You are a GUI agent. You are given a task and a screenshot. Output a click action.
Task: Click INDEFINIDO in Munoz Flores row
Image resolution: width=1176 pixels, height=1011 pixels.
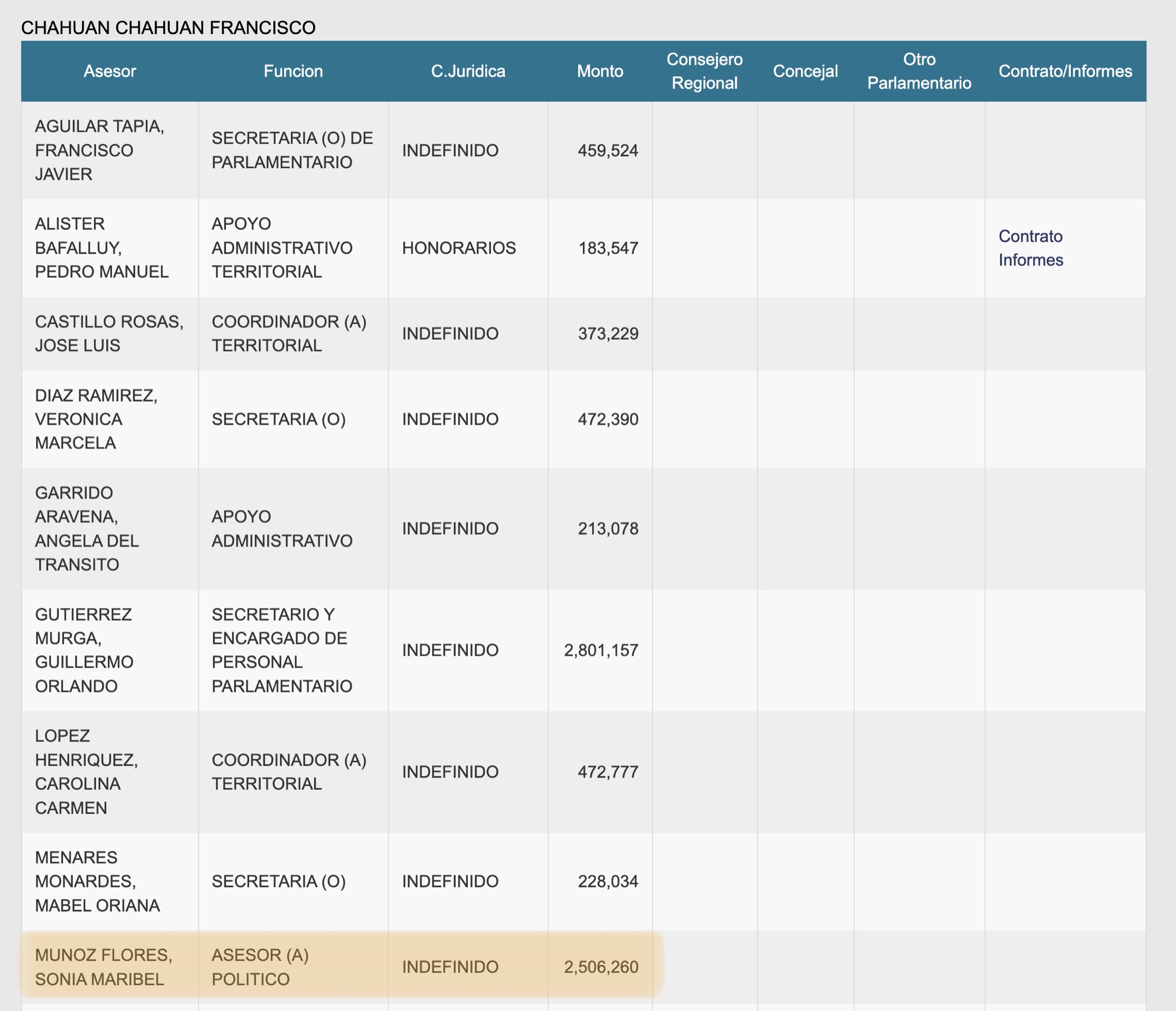click(450, 967)
